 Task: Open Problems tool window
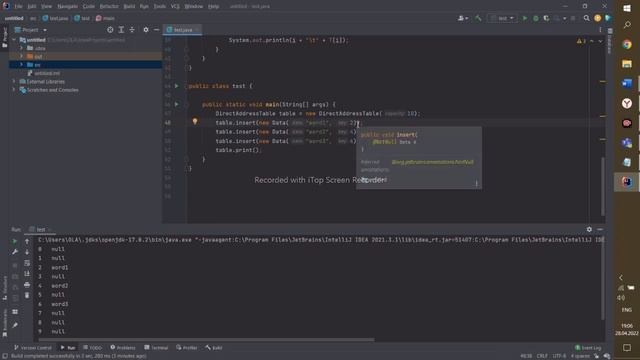[x=123, y=348]
